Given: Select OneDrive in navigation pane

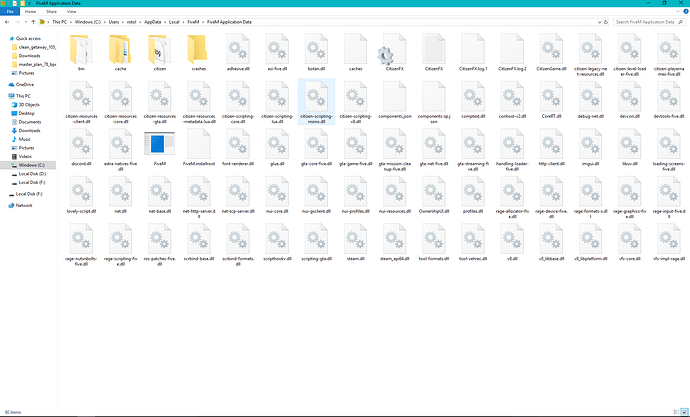Looking at the screenshot, I should (25, 84).
